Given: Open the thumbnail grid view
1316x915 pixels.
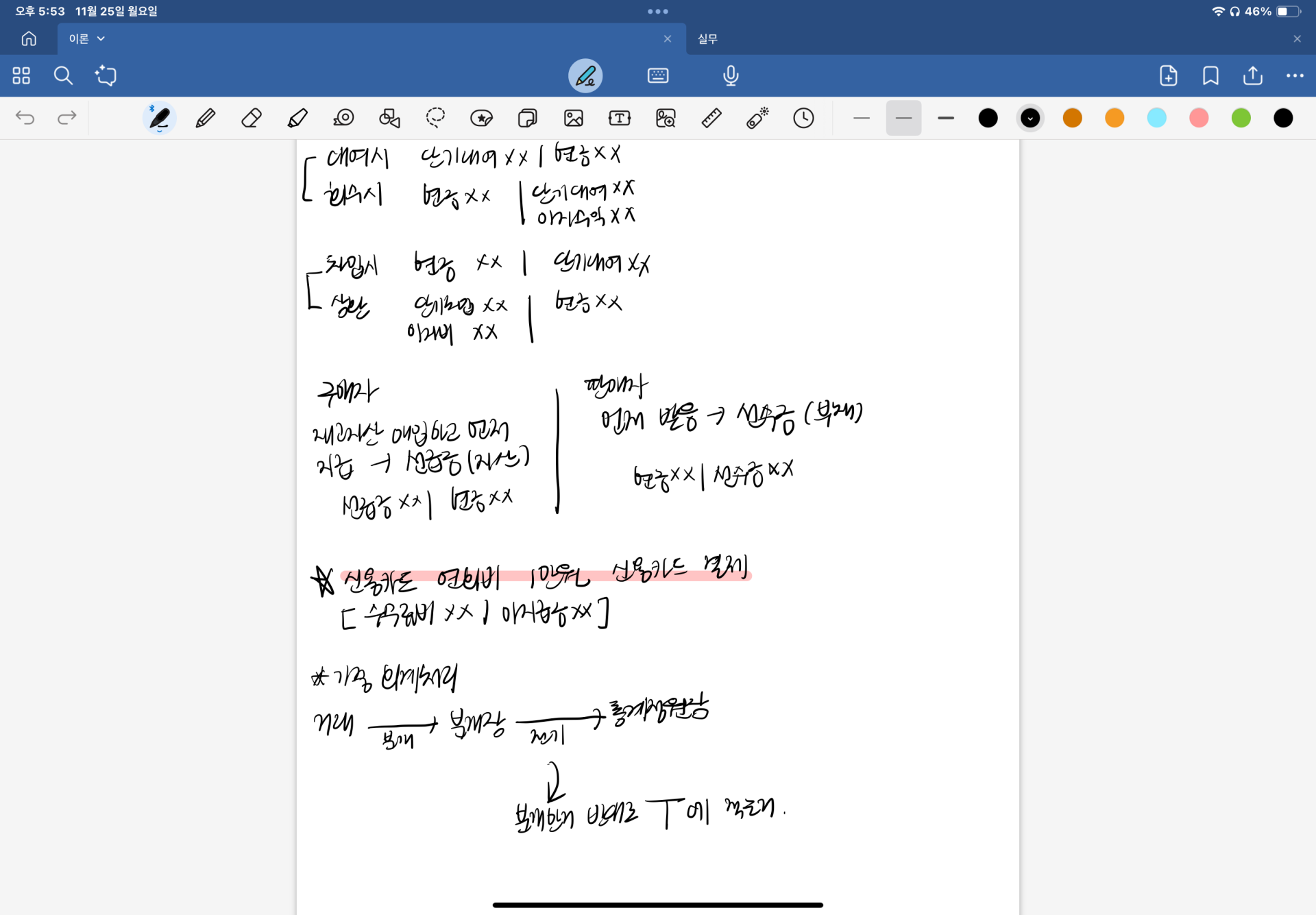Looking at the screenshot, I should coord(21,75).
